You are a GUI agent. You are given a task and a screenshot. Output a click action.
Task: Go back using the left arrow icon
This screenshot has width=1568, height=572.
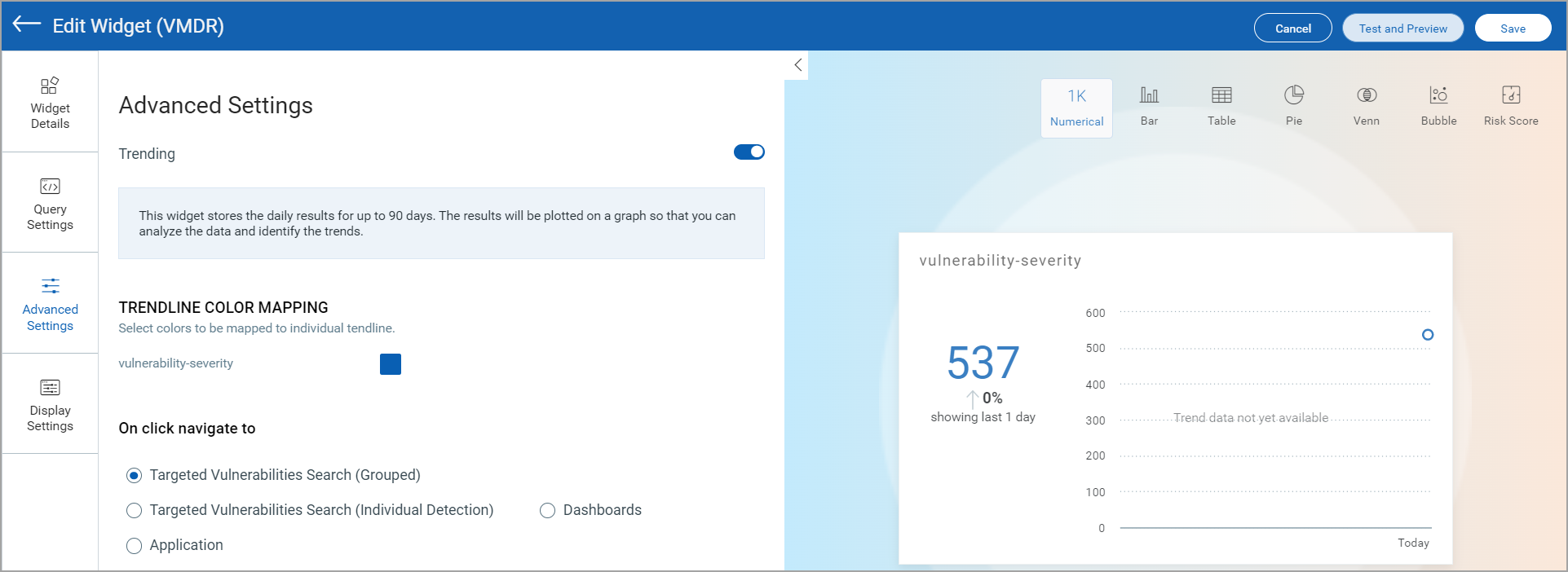[x=27, y=24]
